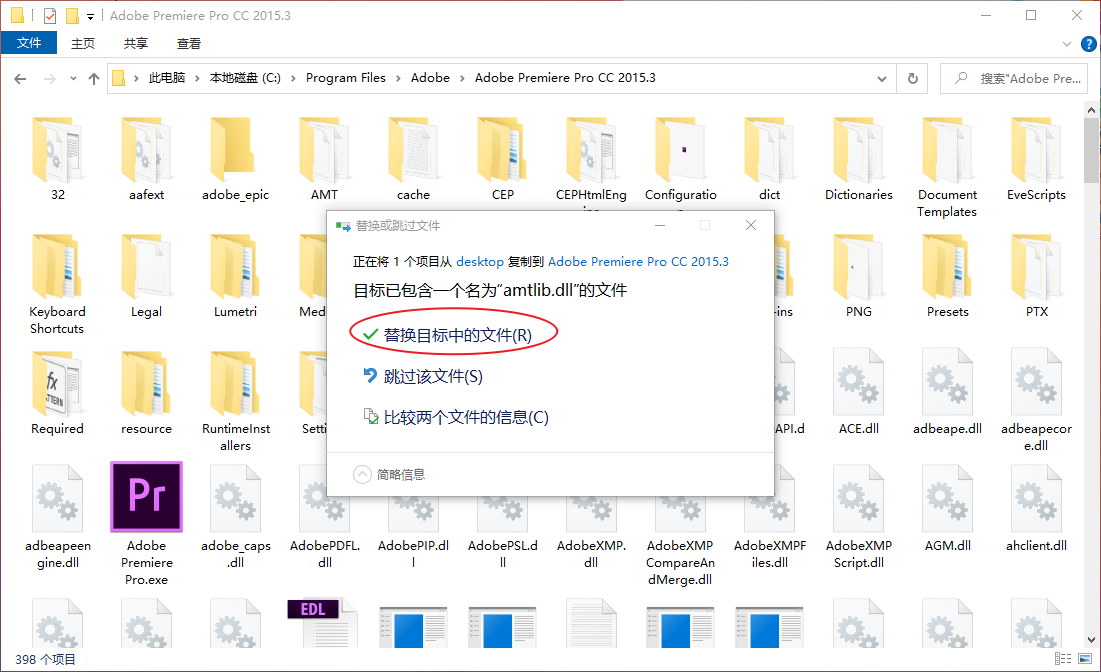Expand the chevron after 此电脑 in path
Viewport: 1101px width, 672px height.
point(197,78)
